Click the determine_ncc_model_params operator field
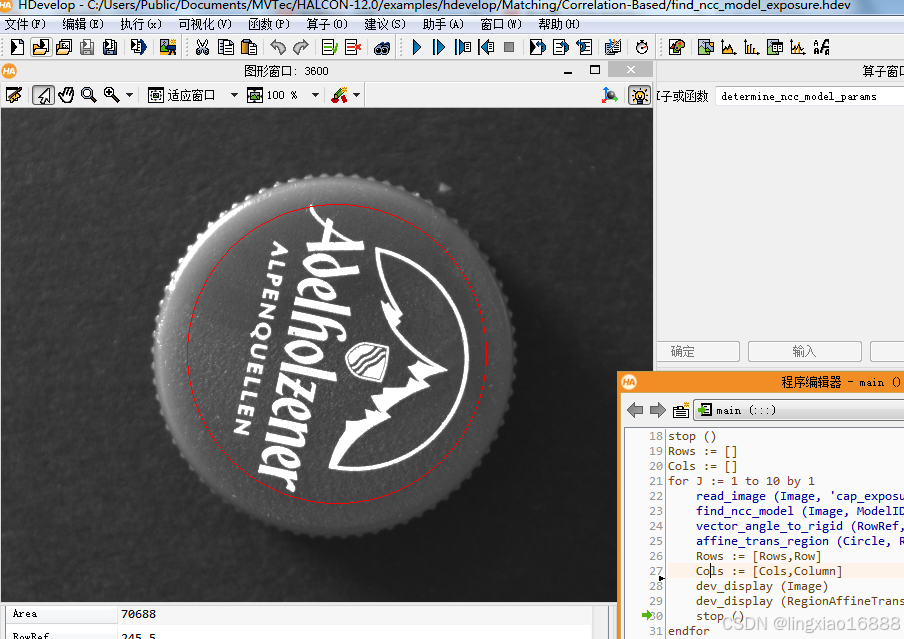Screen dimensions: 904x639 coord(809,96)
